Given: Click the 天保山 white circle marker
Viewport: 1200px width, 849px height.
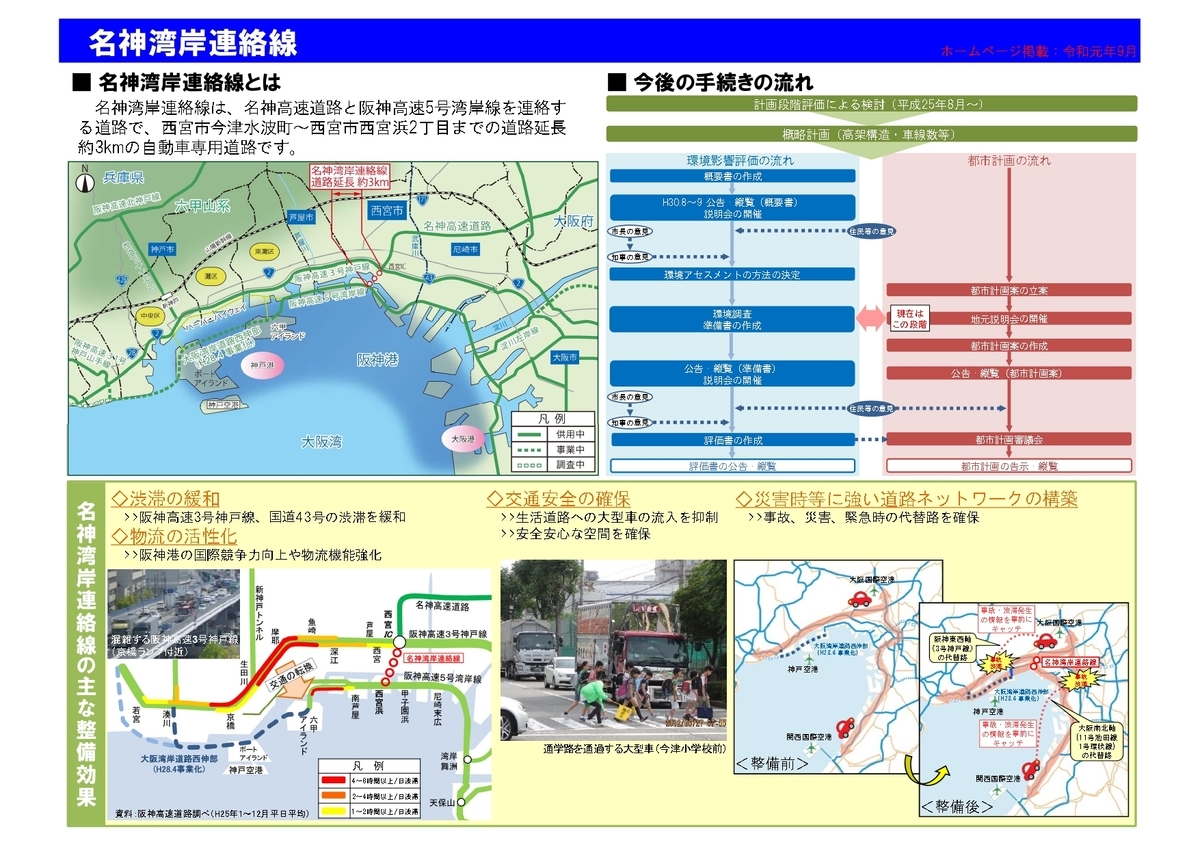Looking at the screenshot, I should 461,803.
